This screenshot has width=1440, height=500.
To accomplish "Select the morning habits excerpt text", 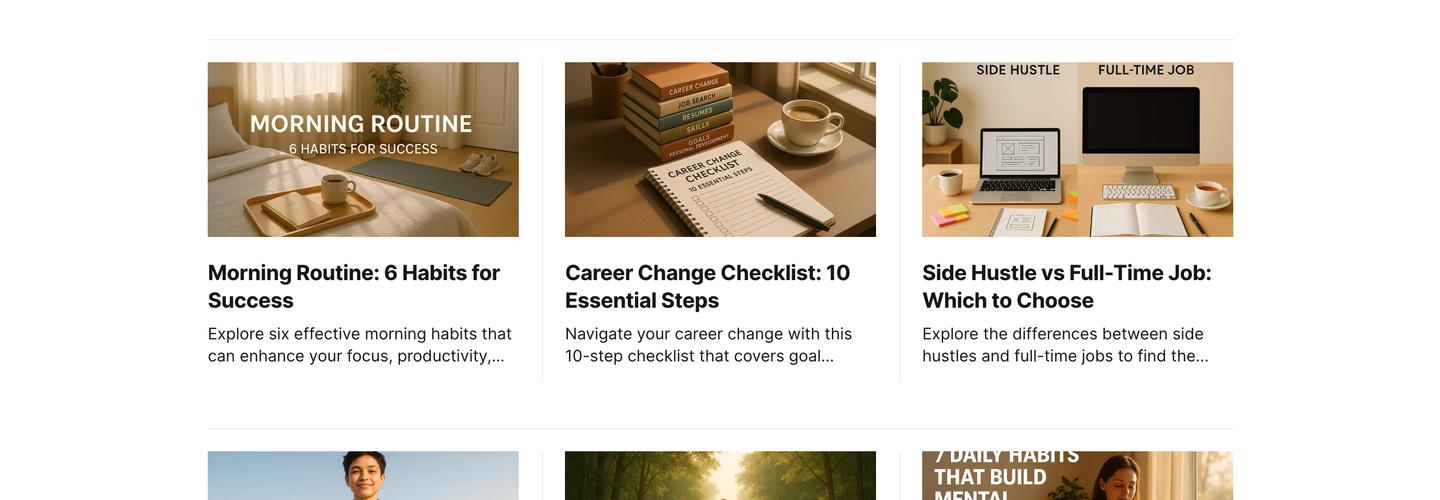I will (x=360, y=345).
